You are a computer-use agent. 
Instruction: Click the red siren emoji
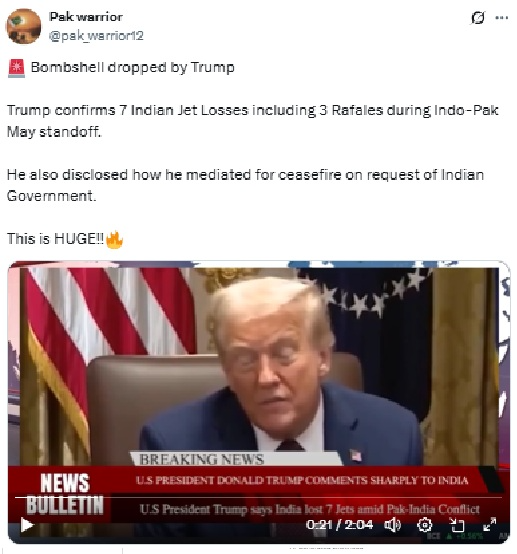pos(16,68)
